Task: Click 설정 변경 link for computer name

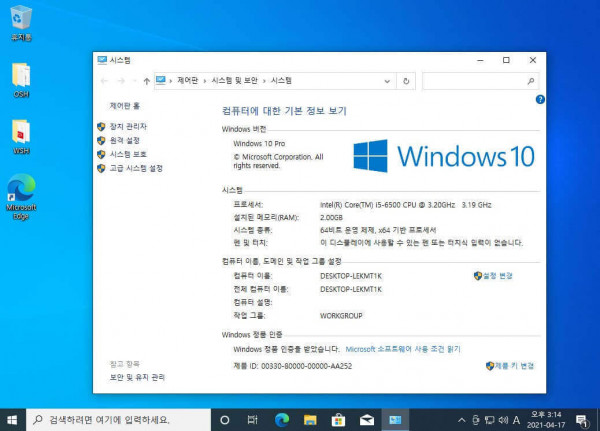Action: pyautogui.click(x=497, y=276)
